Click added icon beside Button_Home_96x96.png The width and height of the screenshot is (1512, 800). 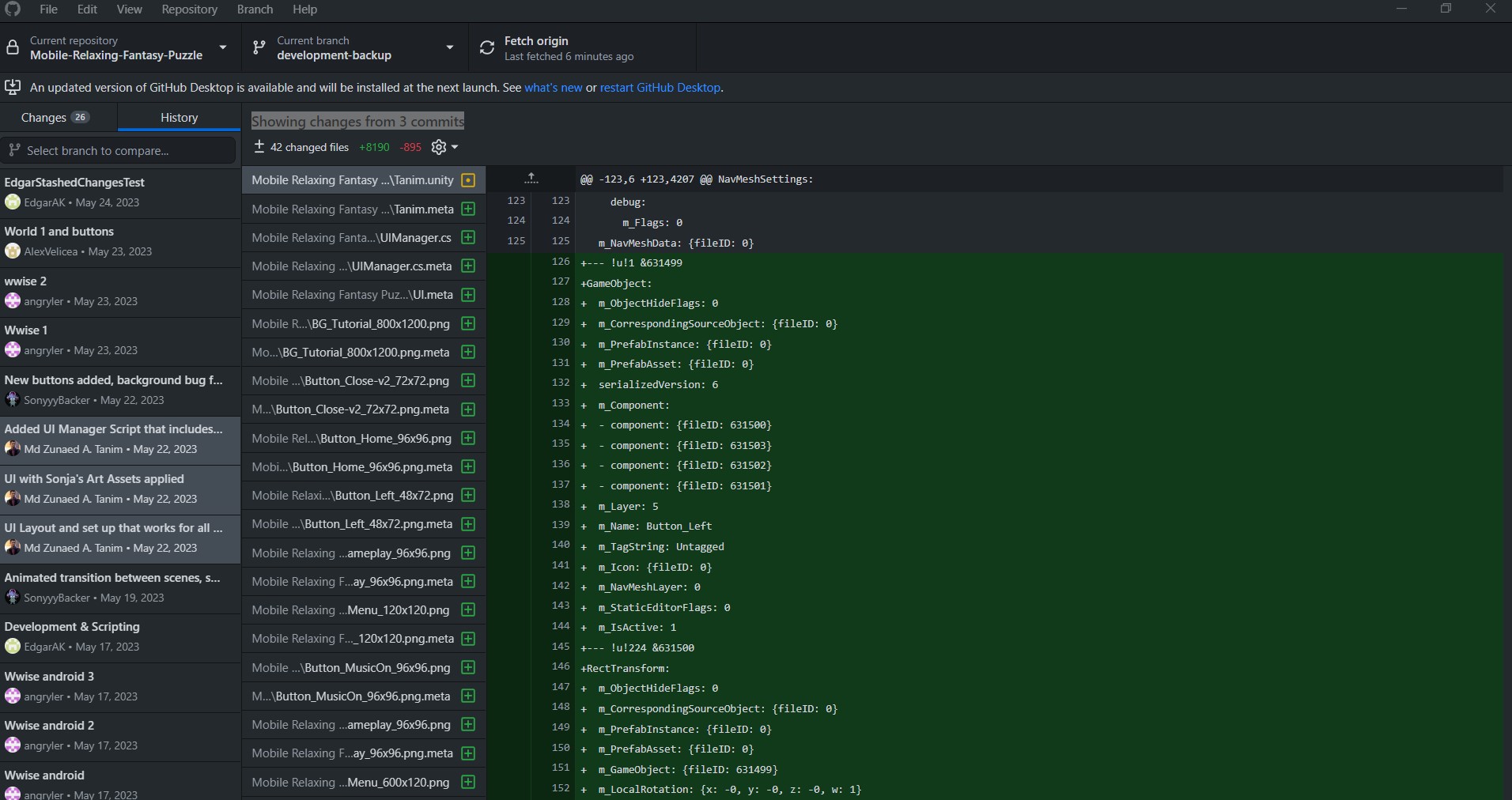point(468,438)
